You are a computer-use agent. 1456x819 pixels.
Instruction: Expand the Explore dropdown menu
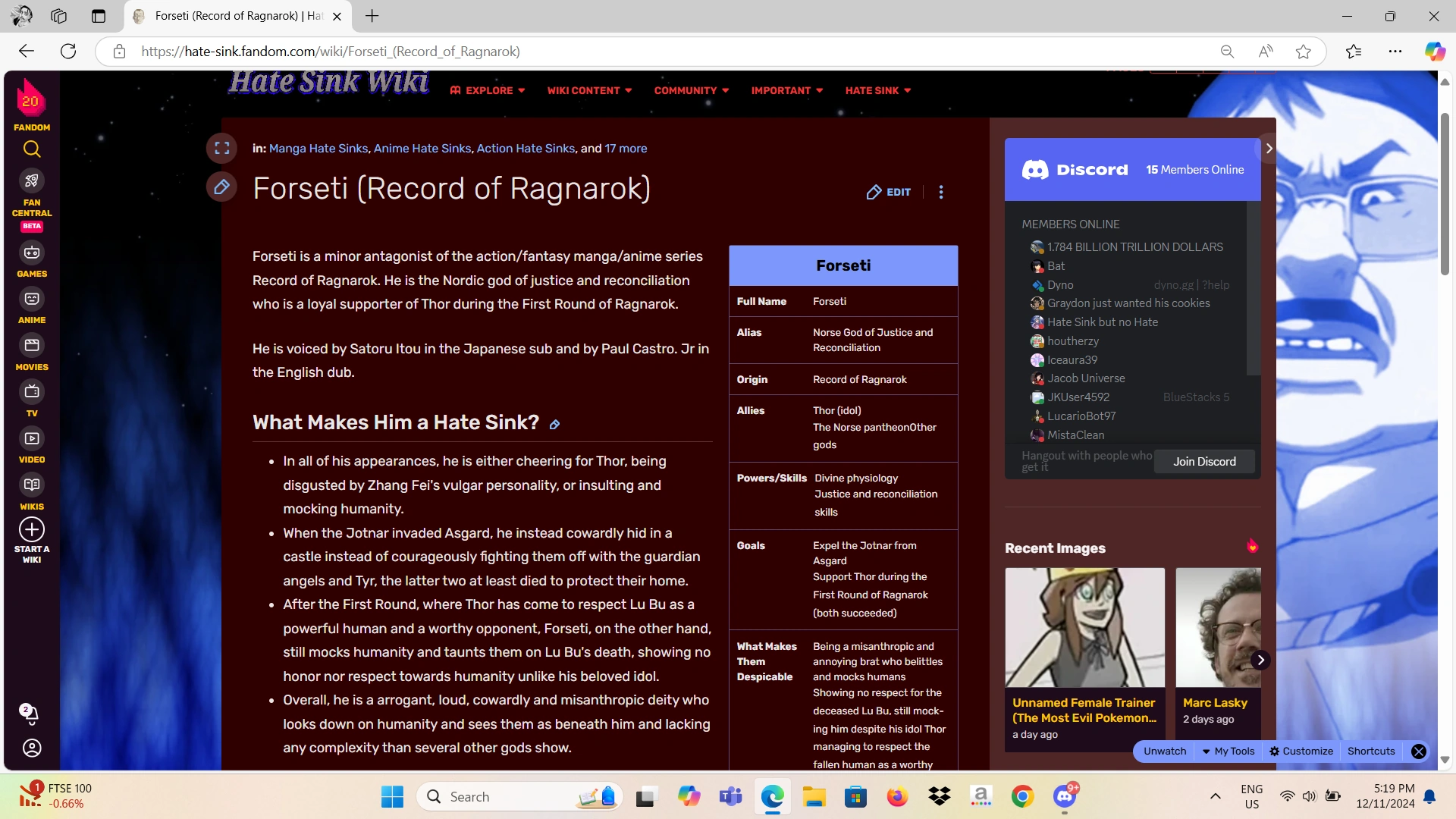[x=488, y=90]
